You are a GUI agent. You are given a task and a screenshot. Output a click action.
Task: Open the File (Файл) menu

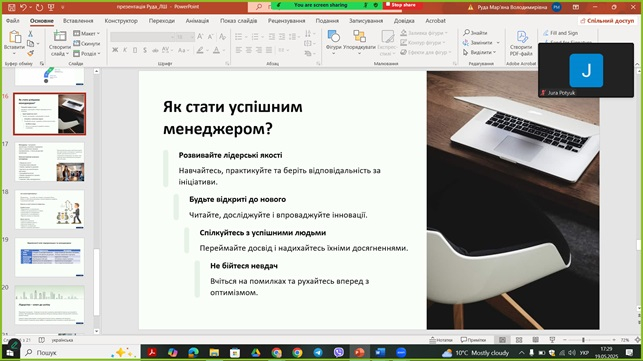click(13, 21)
